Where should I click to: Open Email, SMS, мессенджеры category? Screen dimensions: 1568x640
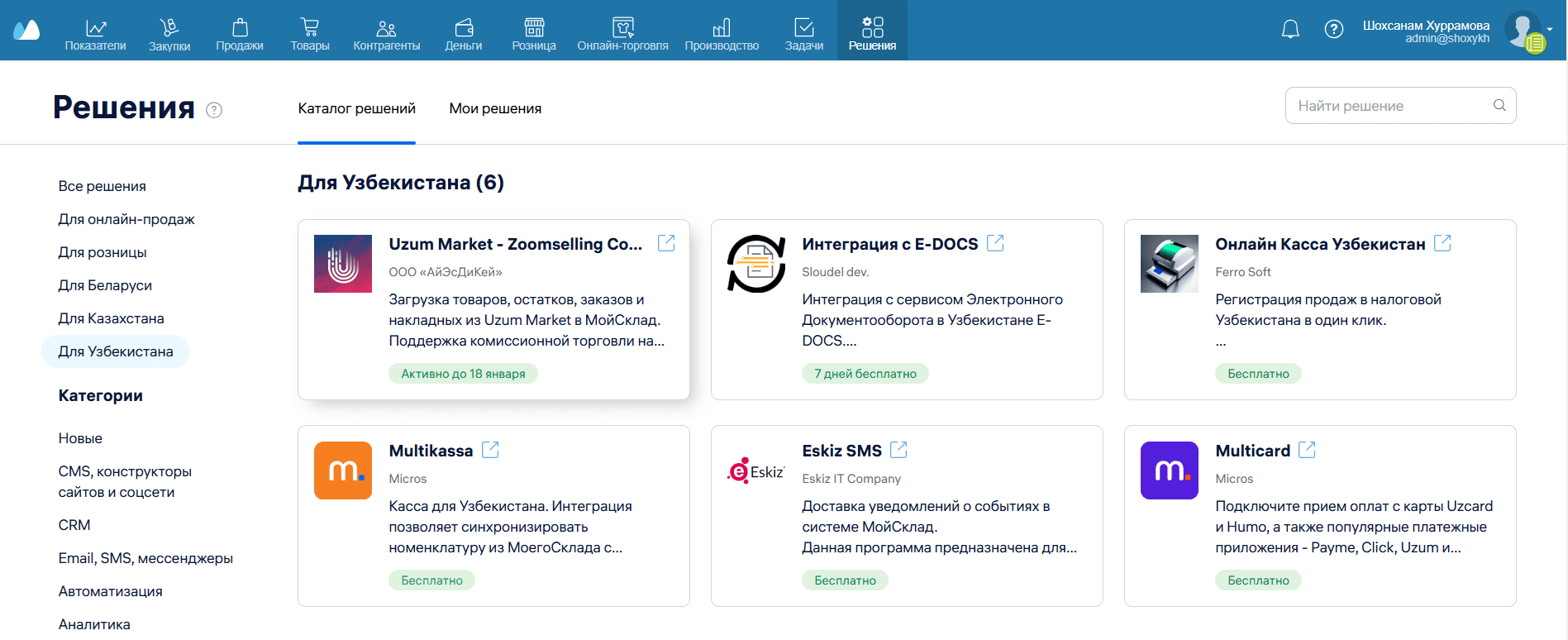point(145,558)
